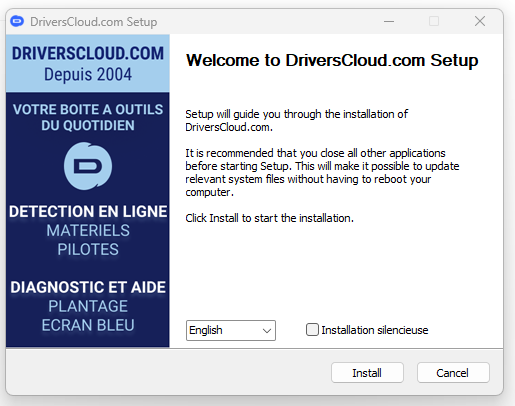Enable the Installation silencieuse checkbox
515x406 pixels.
pos(312,330)
